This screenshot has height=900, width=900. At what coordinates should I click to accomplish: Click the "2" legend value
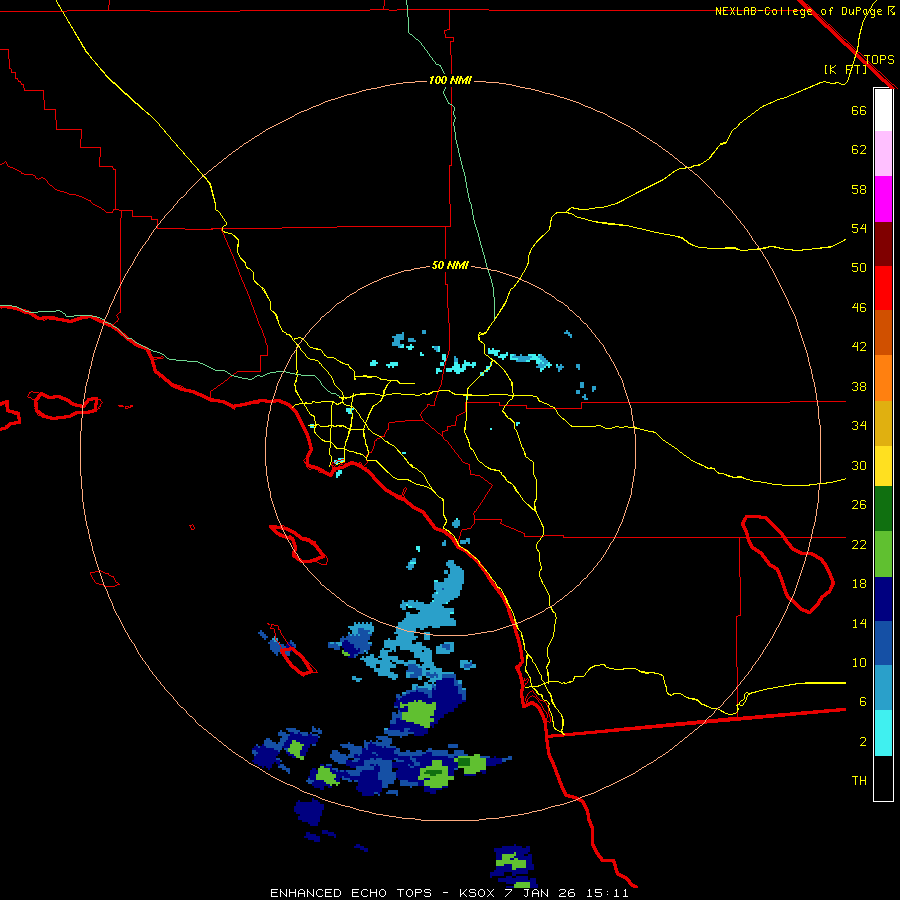862,742
